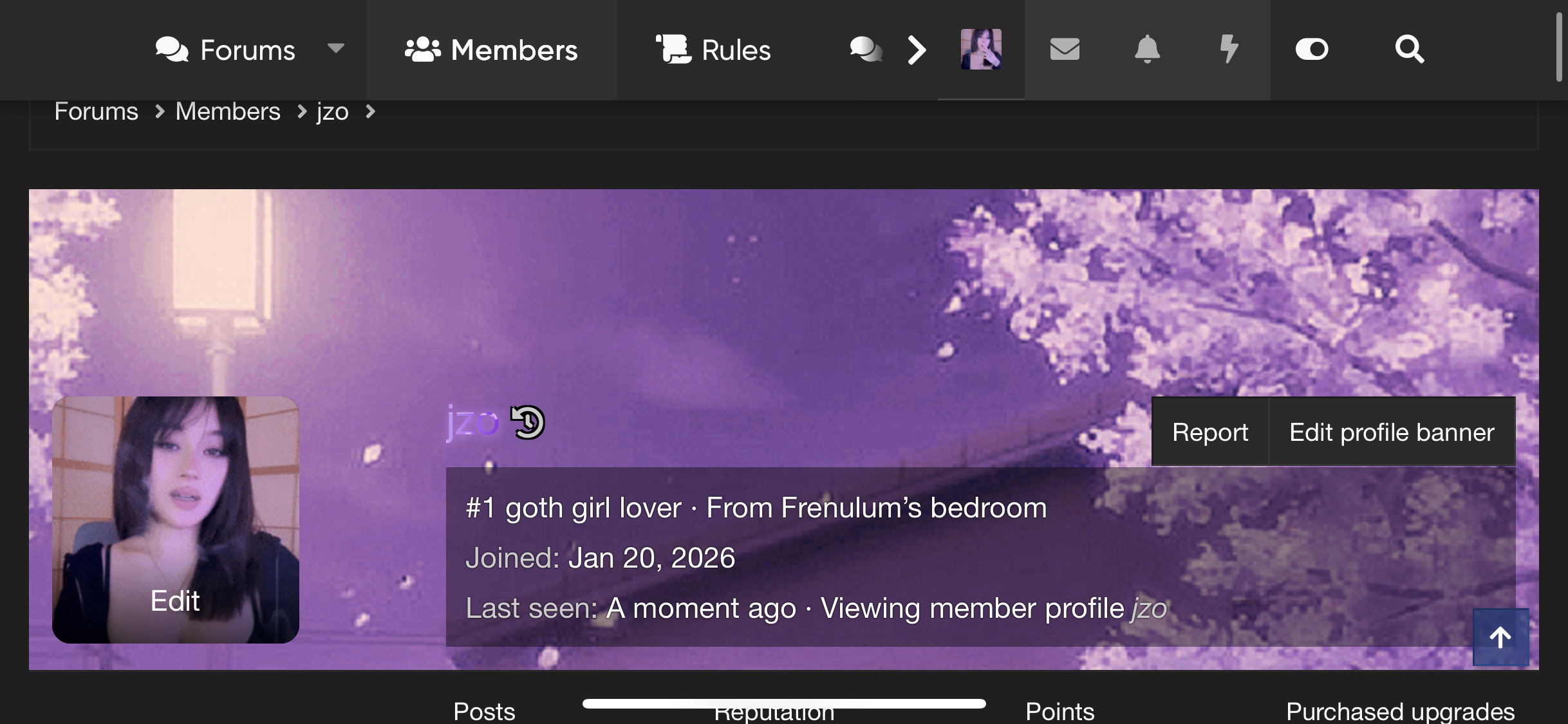Open the envelope messages icon
This screenshot has width=1568, height=724.
[1065, 50]
